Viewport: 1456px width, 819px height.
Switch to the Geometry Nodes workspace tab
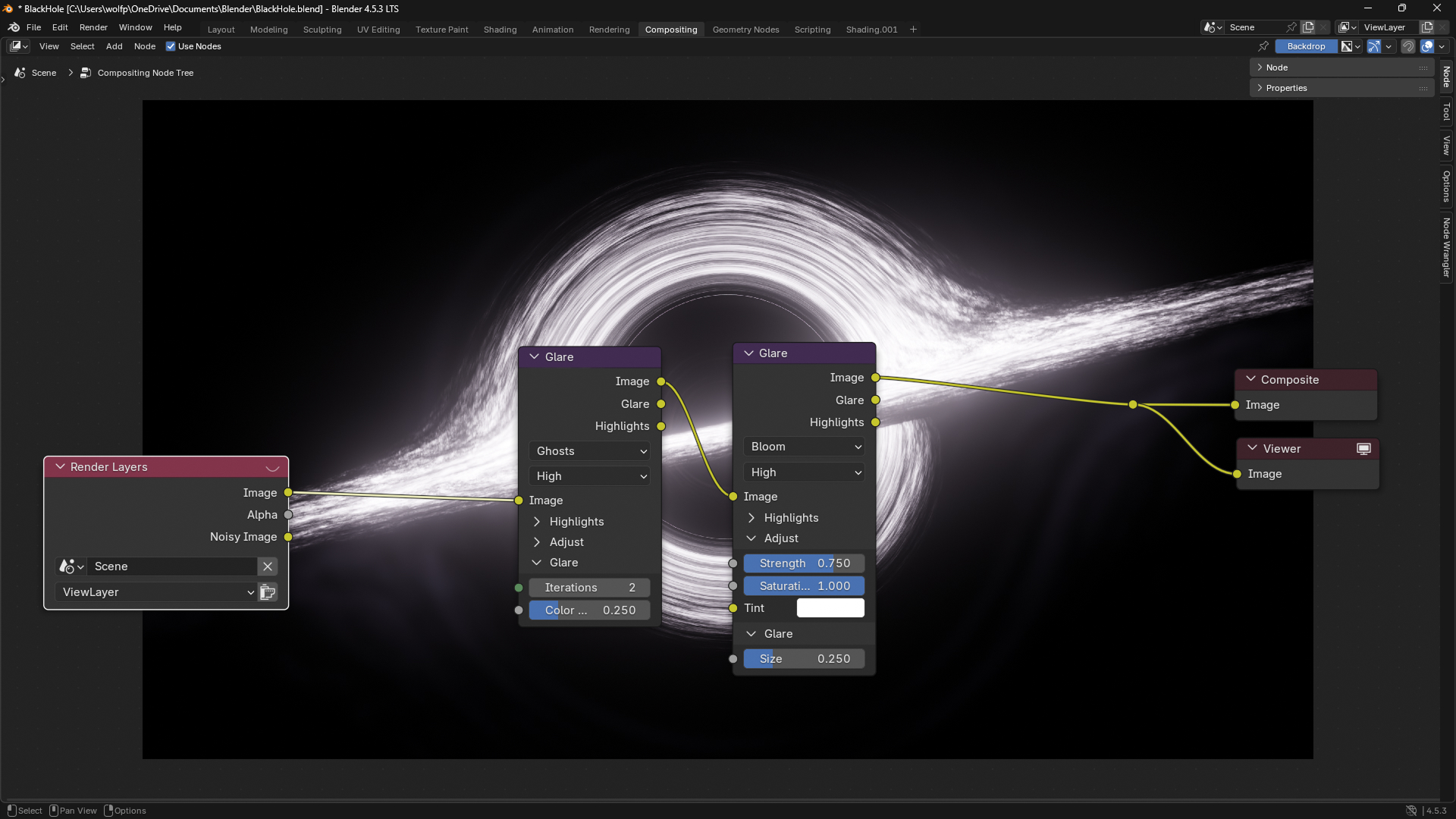[745, 30]
